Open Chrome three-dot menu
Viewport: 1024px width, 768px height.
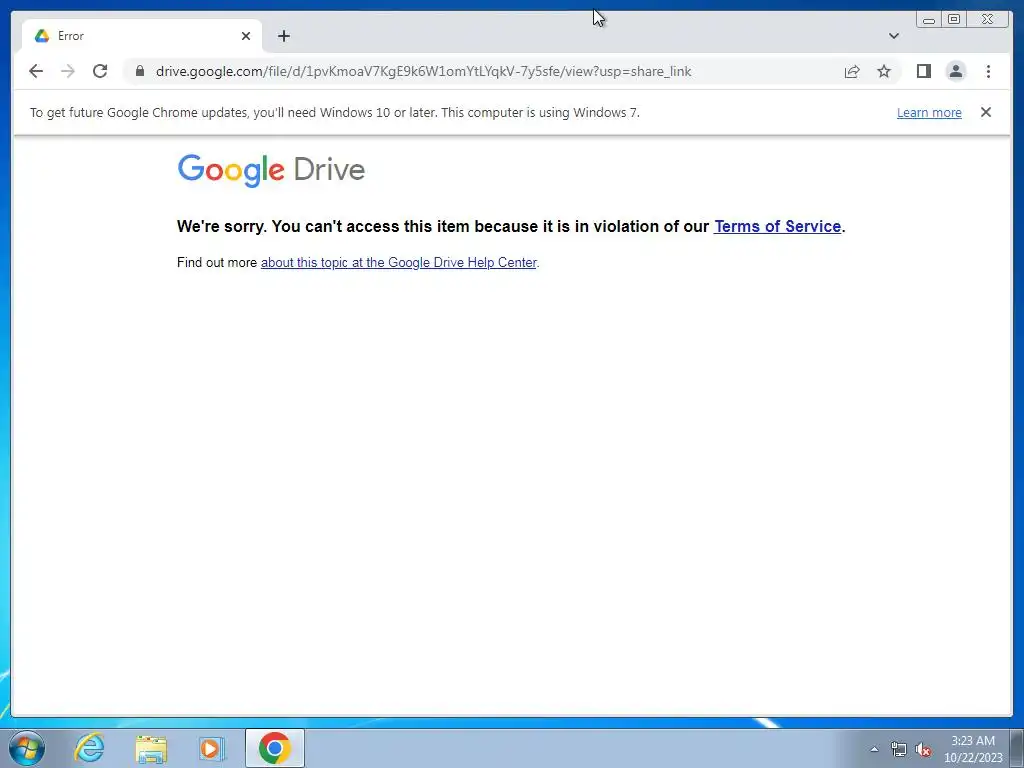(x=988, y=71)
